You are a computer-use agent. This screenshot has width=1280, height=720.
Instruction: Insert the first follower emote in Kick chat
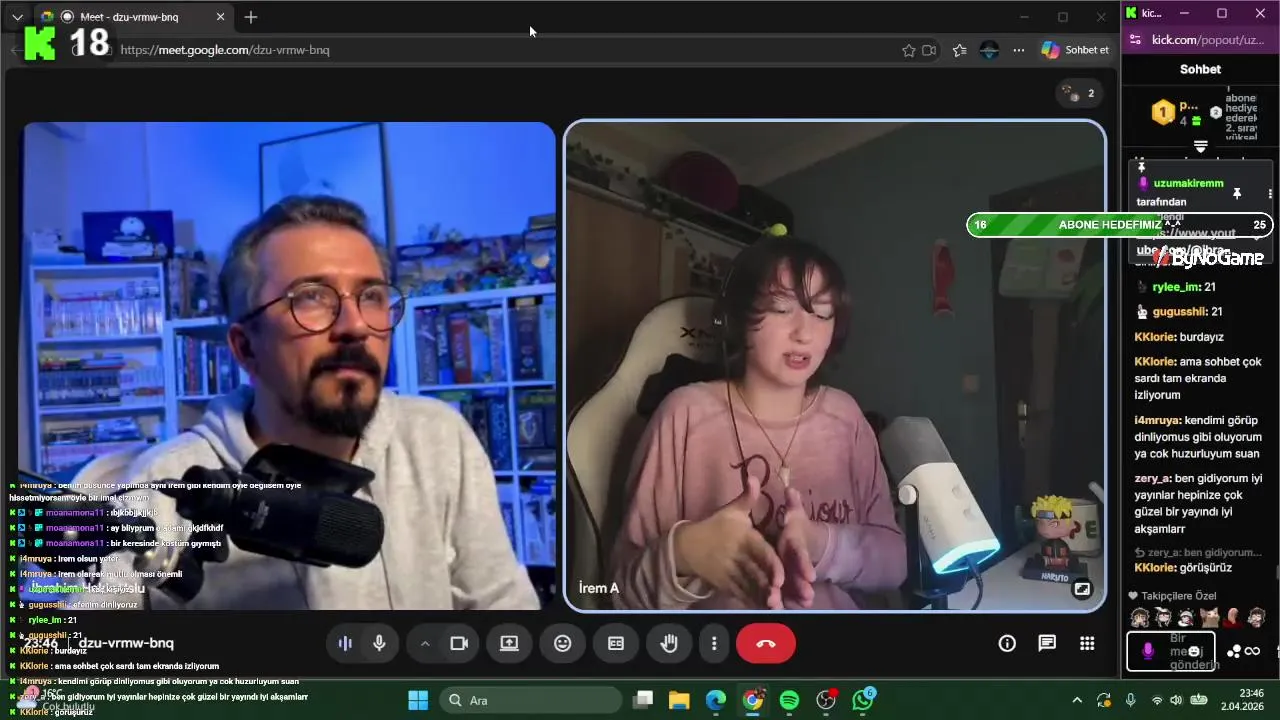click(1140, 617)
